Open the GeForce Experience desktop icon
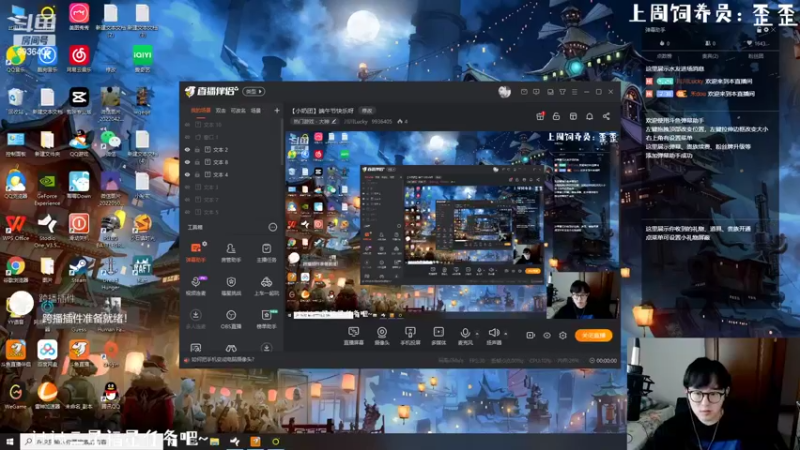Screen dimensions: 800x450 (47, 189)
